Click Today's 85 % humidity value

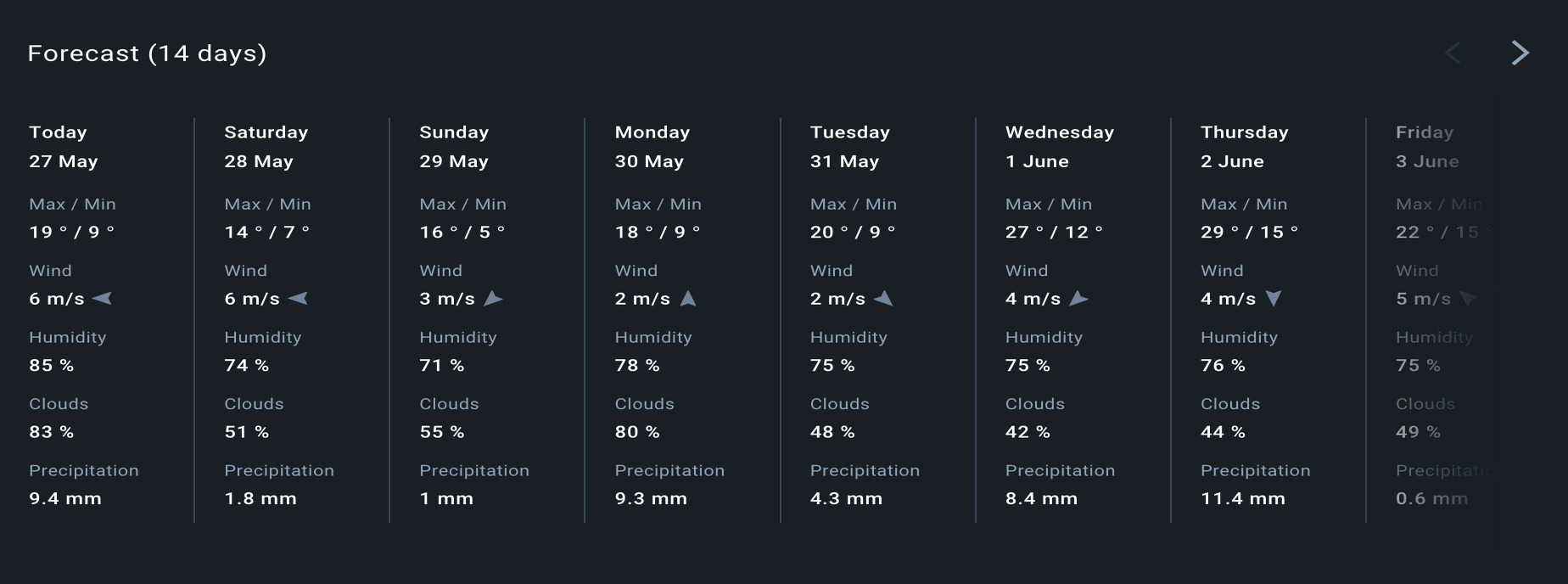52,366
